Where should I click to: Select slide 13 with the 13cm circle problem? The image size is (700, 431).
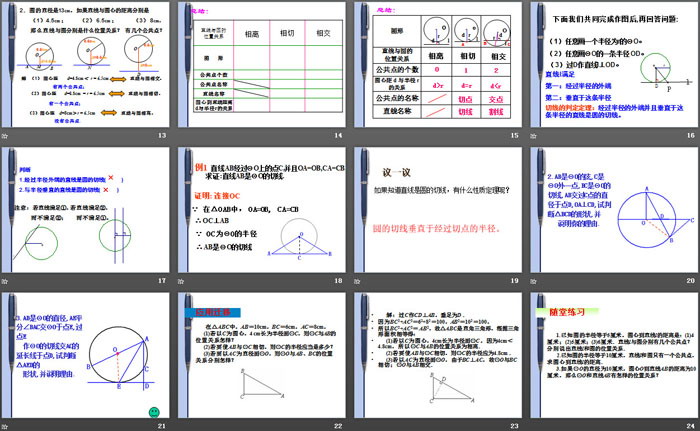[x=85, y=65]
